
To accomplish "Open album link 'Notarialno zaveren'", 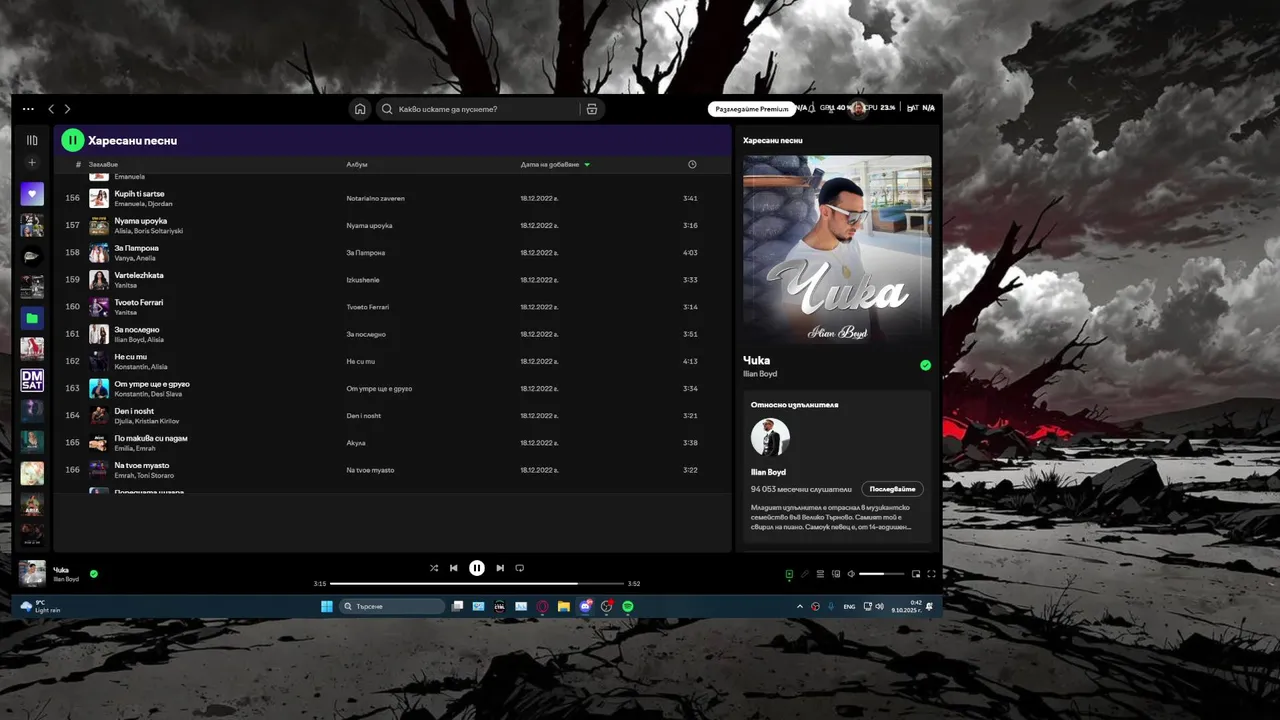I will pos(376,198).
